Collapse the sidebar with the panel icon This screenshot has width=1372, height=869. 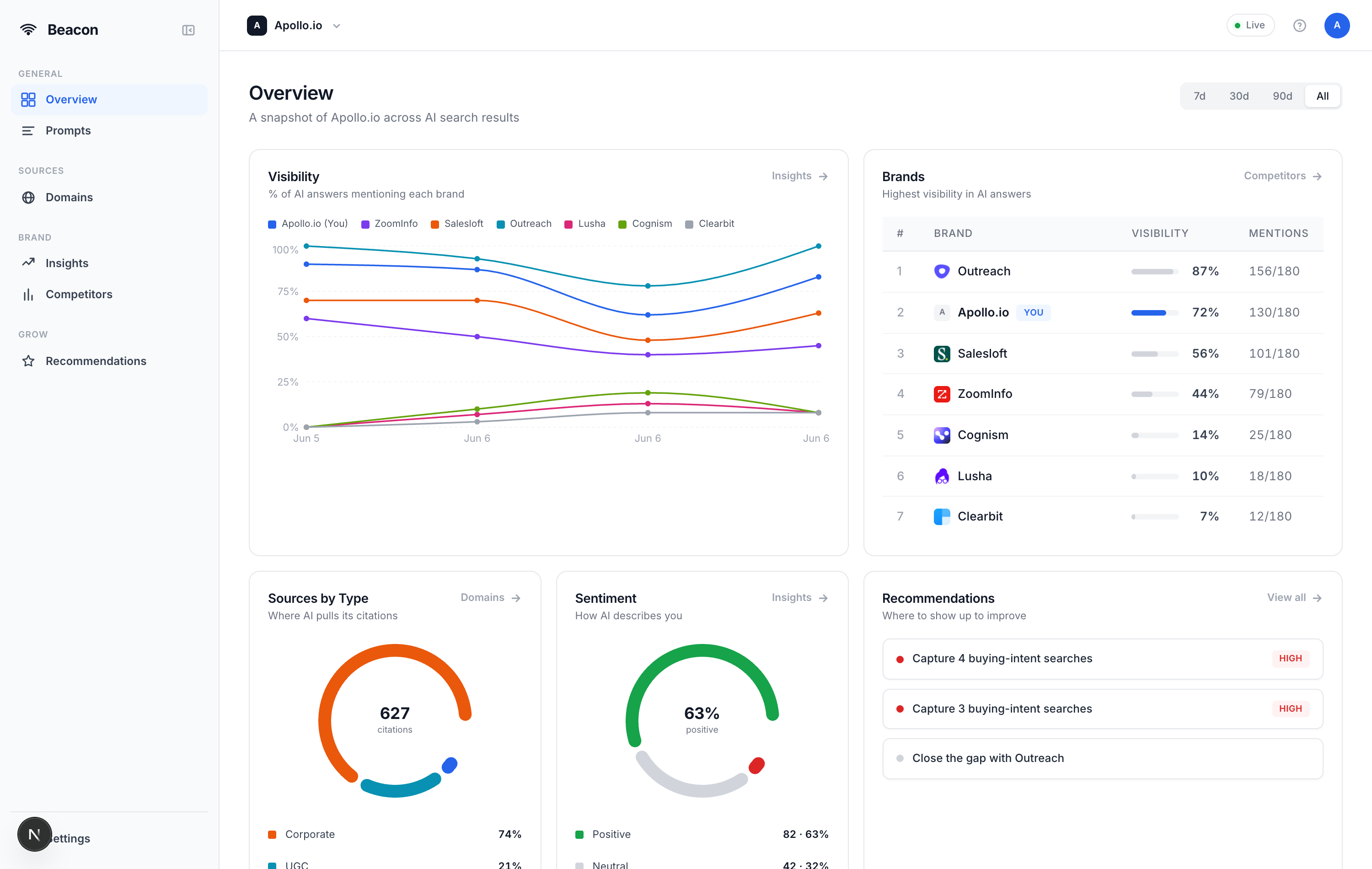(x=188, y=30)
